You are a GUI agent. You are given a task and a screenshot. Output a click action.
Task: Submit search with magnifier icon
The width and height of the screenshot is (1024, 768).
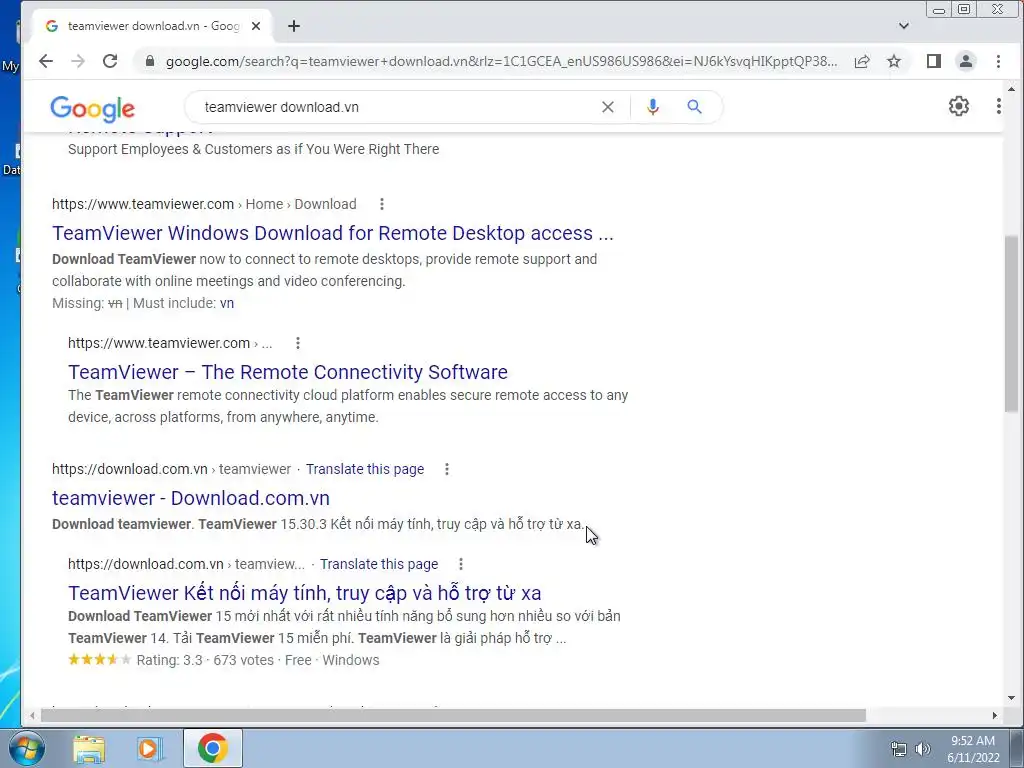pos(694,107)
